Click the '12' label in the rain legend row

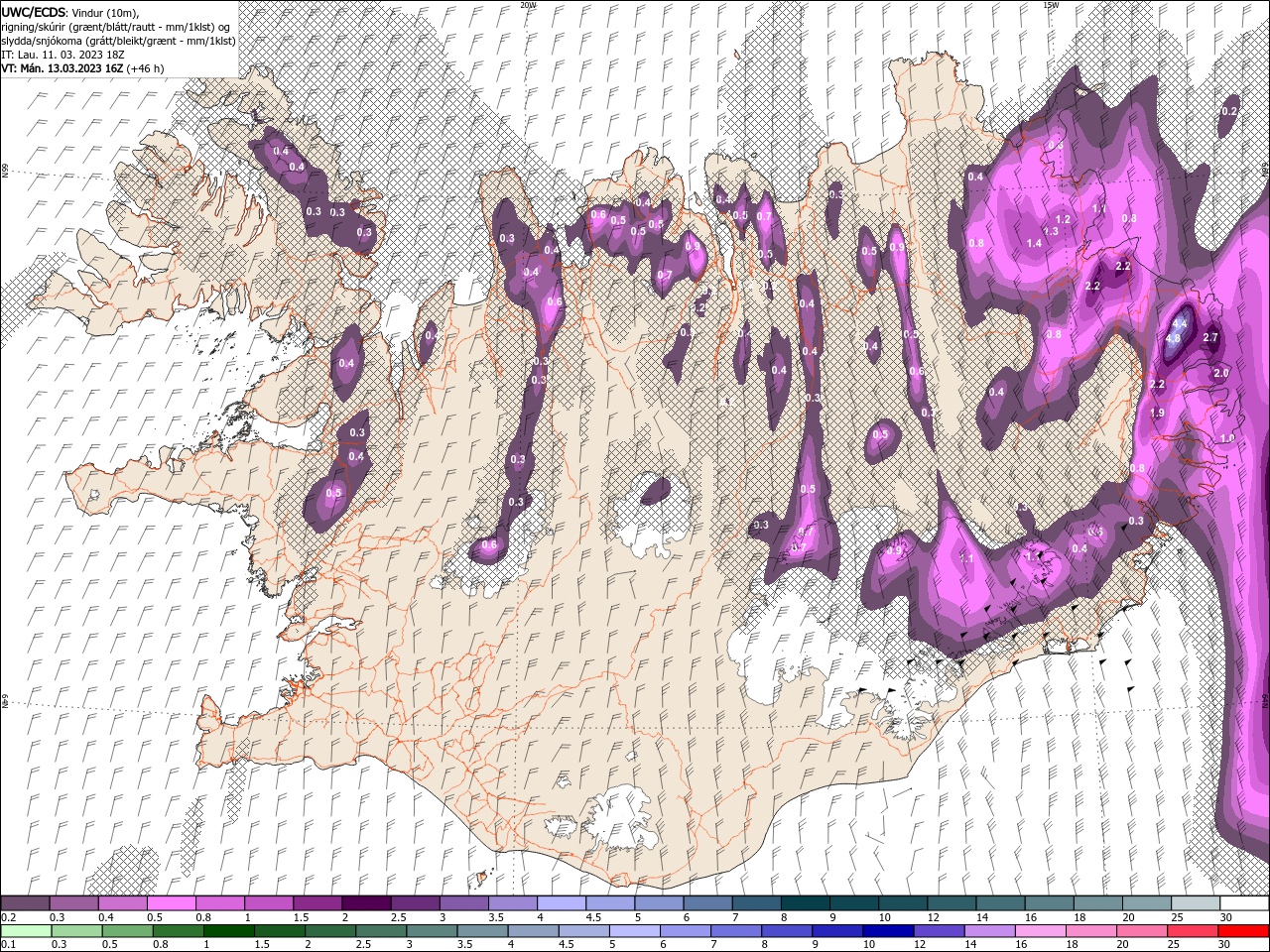[x=918, y=944]
